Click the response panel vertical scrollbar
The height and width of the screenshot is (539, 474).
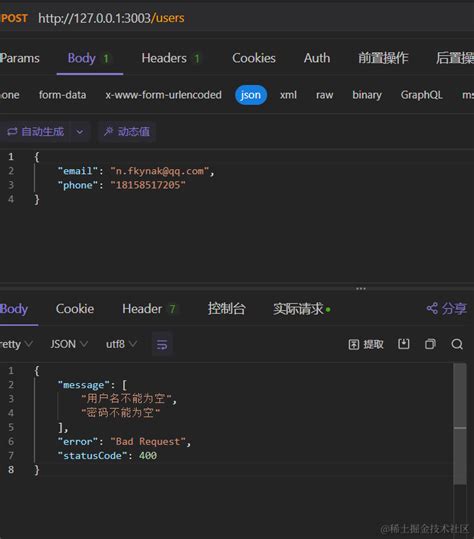[x=460, y=424]
